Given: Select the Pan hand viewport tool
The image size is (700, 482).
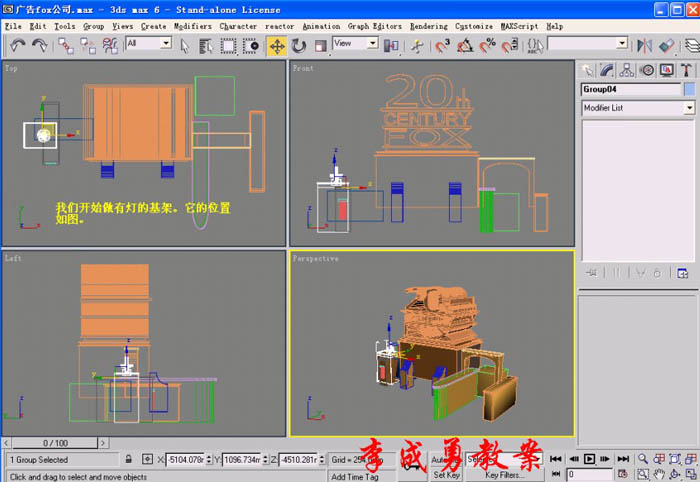Looking at the screenshot, I should pyautogui.click(x=659, y=474).
